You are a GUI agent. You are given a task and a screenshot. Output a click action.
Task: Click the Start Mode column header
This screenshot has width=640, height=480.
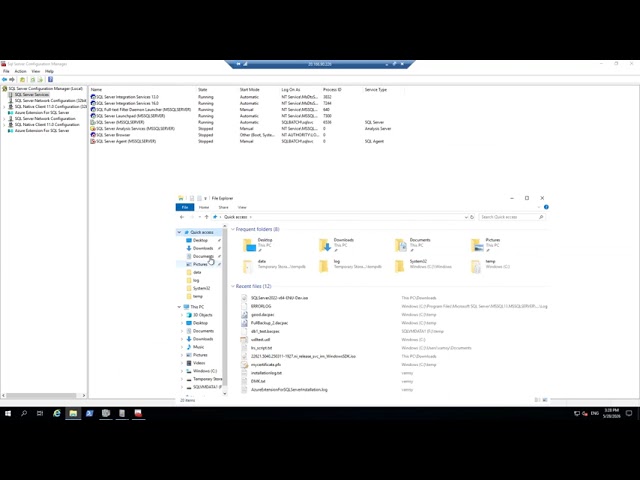(x=249, y=89)
